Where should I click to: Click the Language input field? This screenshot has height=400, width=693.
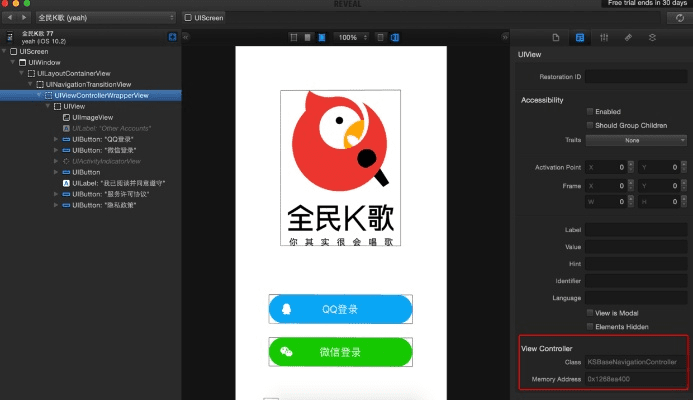[636, 297]
